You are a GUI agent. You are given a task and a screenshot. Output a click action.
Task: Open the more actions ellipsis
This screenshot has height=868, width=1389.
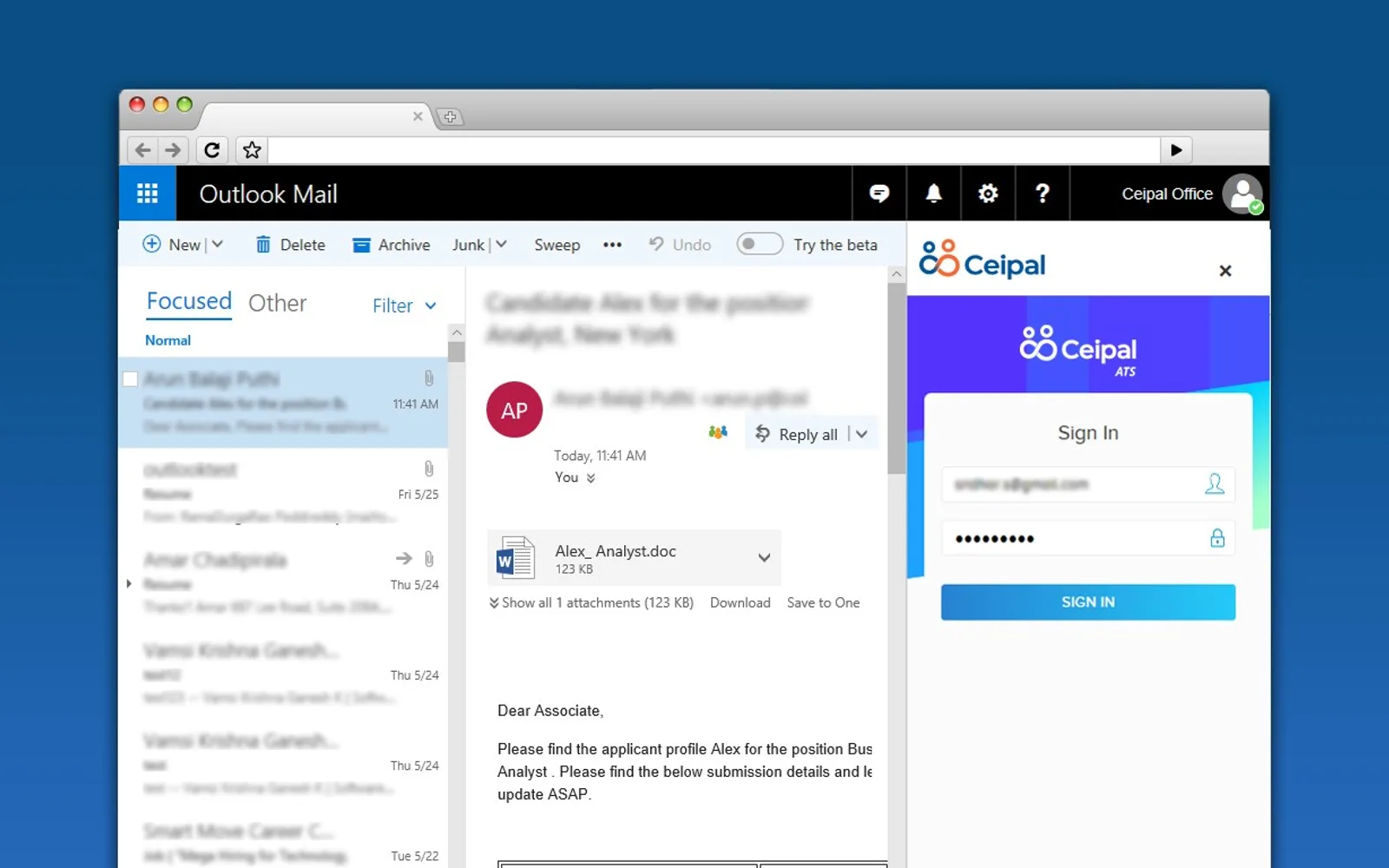pyautogui.click(x=612, y=245)
